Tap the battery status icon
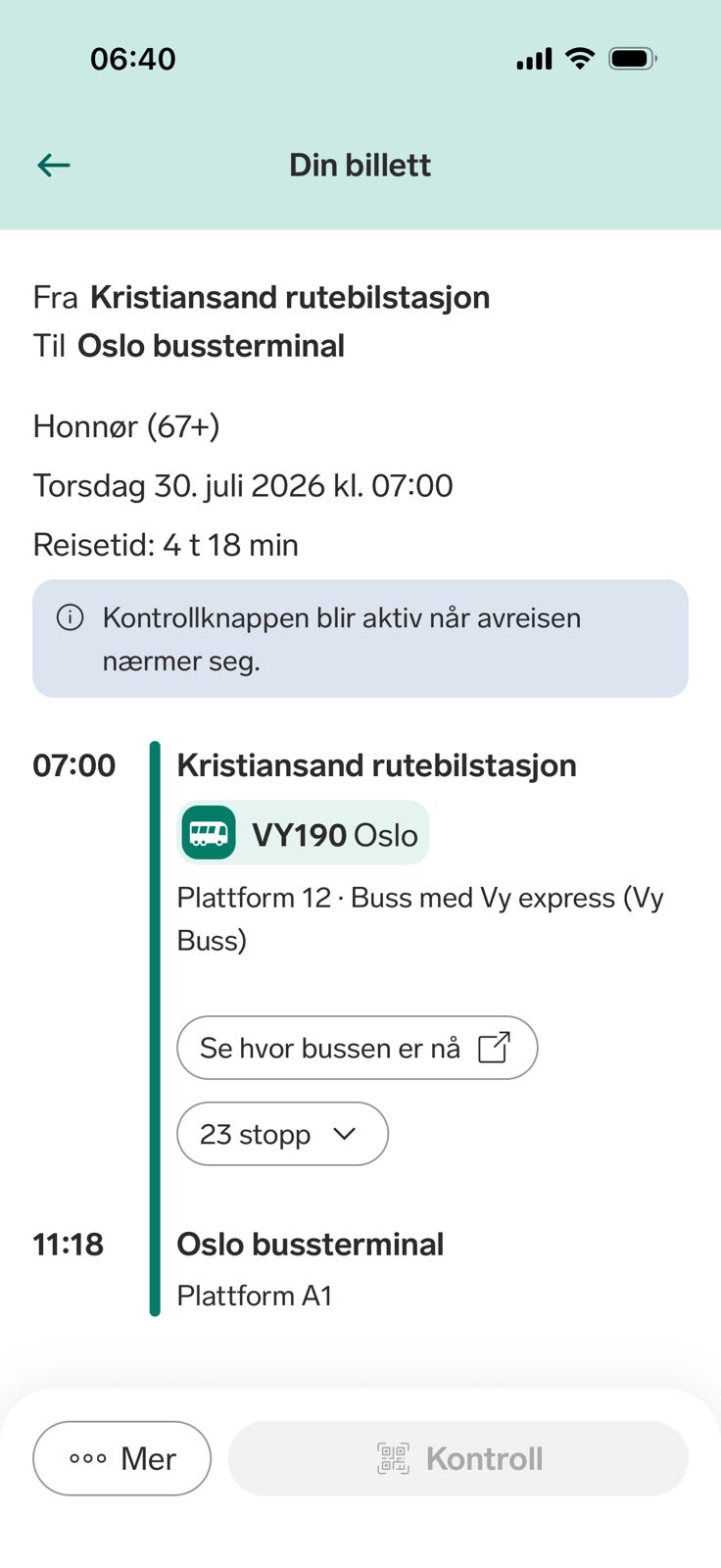Image resolution: width=721 pixels, height=1568 pixels. click(633, 59)
